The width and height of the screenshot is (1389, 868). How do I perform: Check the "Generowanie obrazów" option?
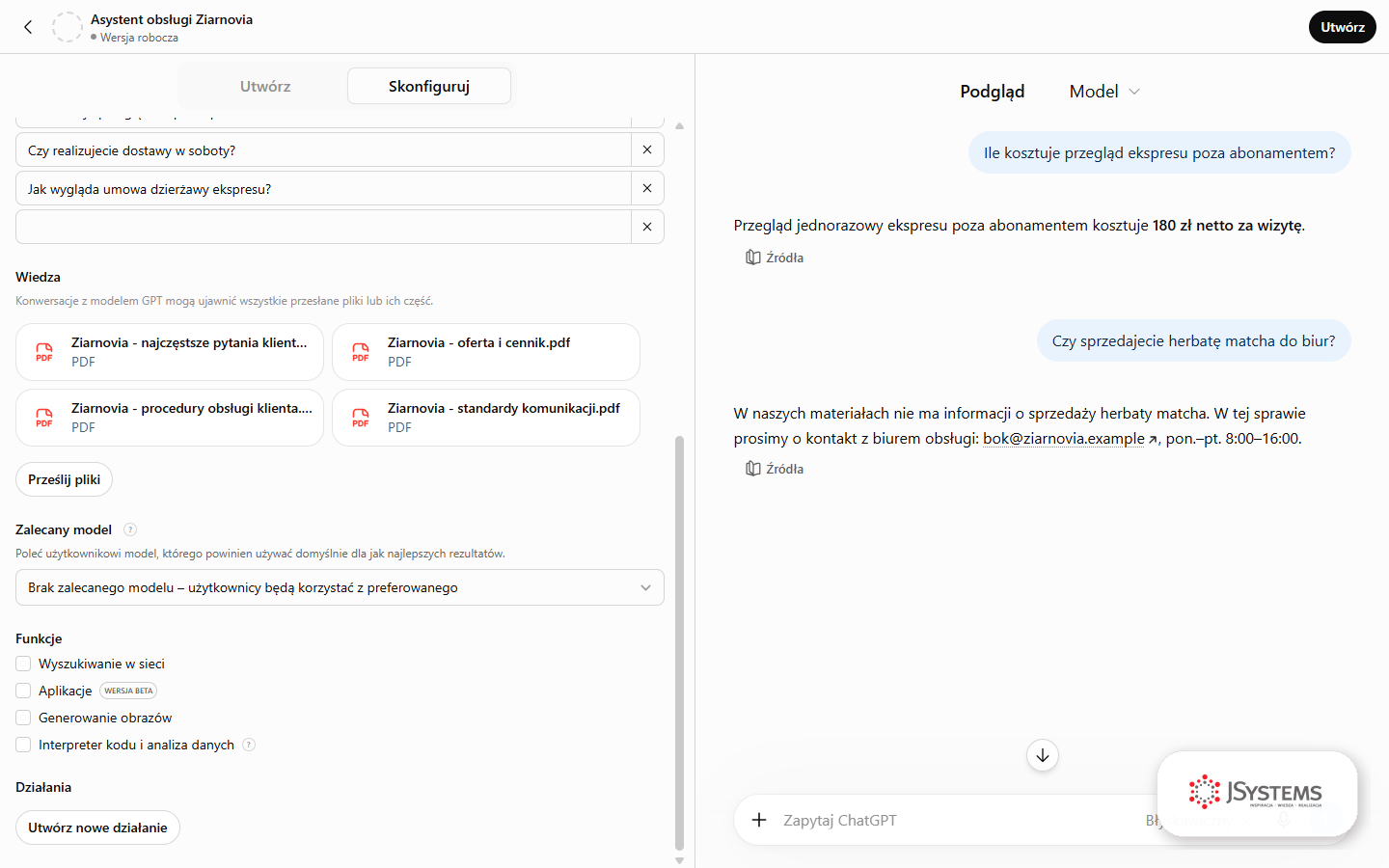[23, 718]
